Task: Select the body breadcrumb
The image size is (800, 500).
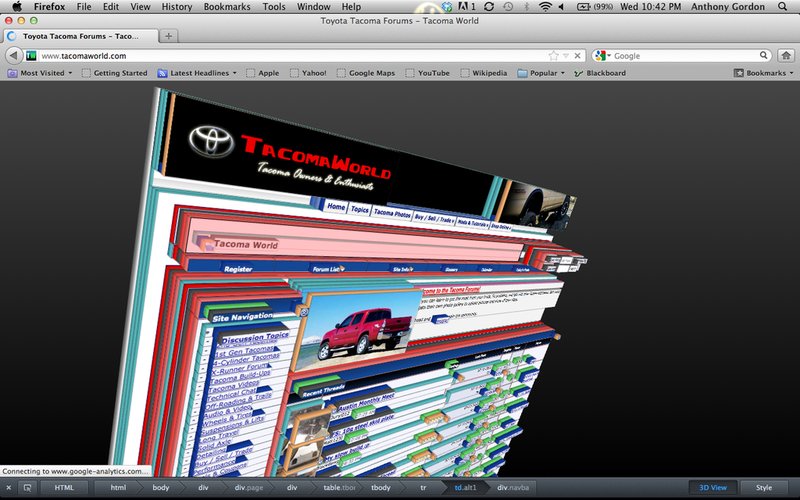Action: coord(161,488)
